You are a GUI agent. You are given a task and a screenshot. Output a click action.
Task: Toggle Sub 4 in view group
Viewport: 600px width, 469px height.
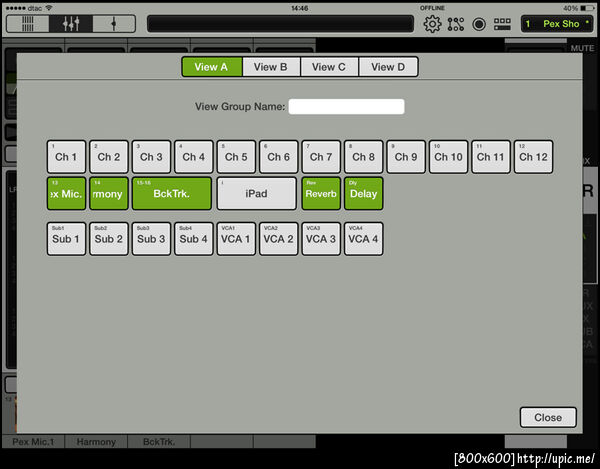point(194,239)
